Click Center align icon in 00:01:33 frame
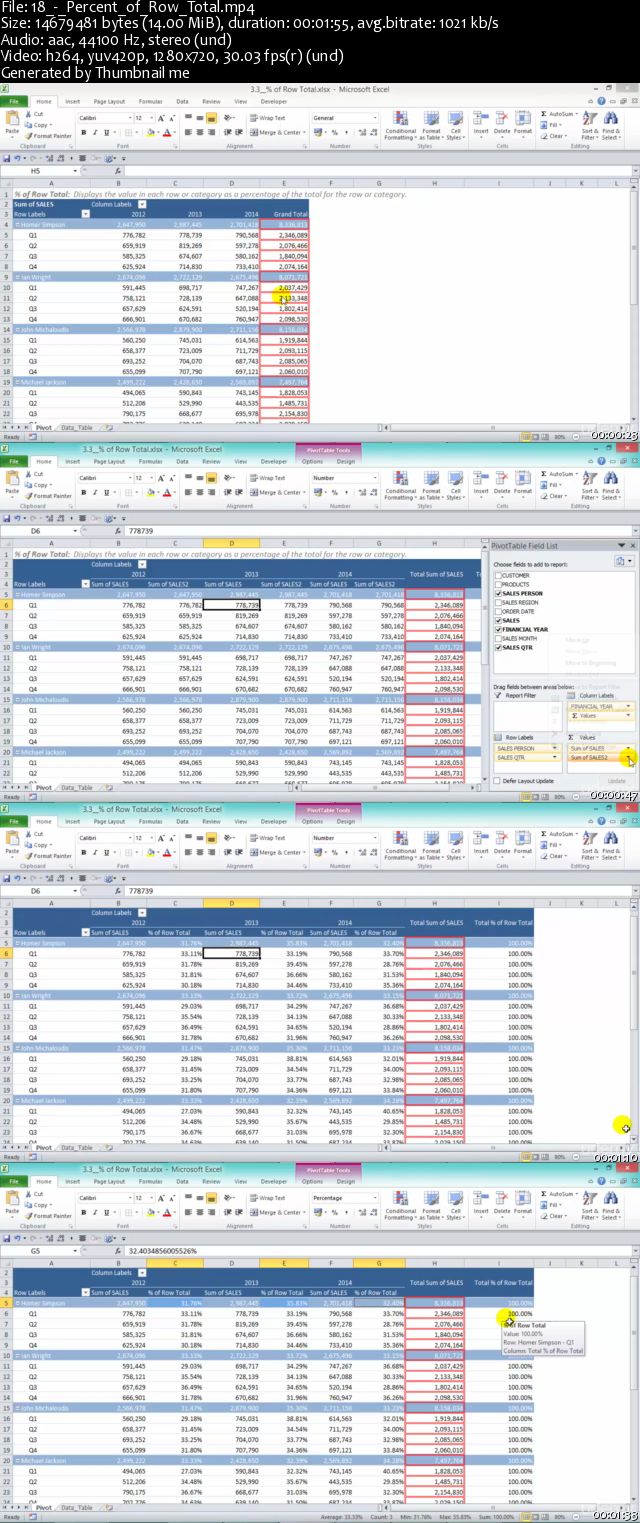 click(200, 1212)
